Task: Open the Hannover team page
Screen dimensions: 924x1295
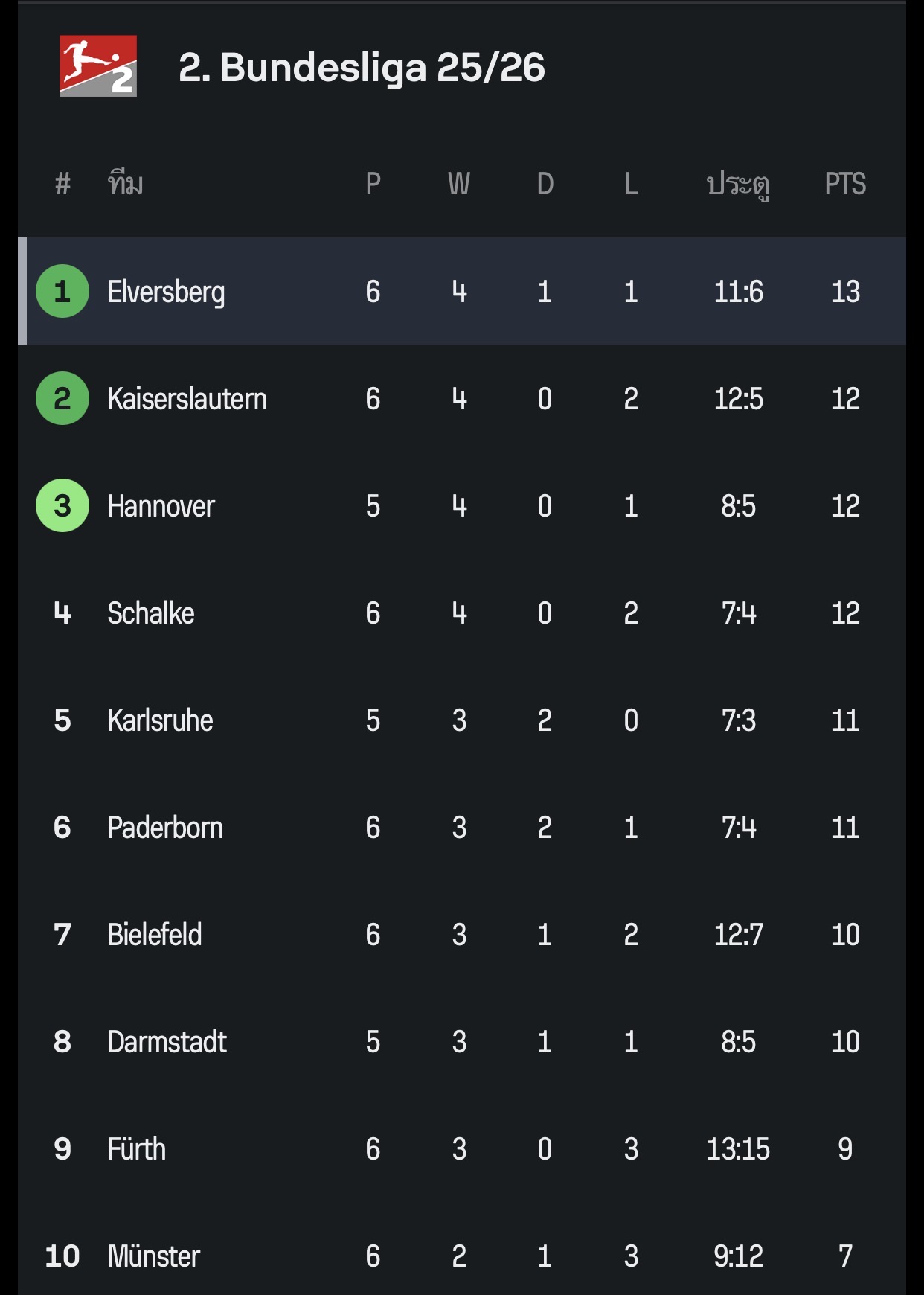Action: [x=161, y=506]
